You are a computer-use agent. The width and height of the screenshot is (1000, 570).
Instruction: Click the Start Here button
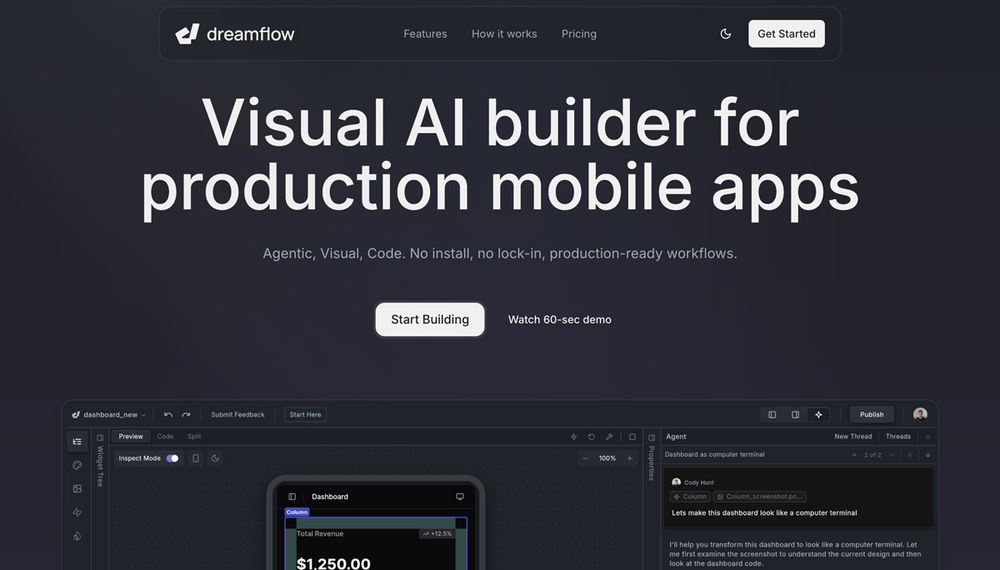[x=305, y=414]
